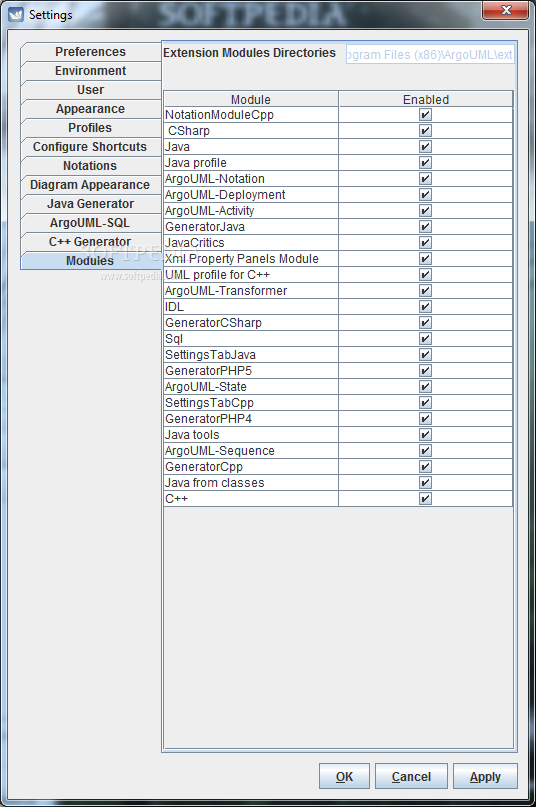Switch to the Environment tab
This screenshot has height=807, width=536.
(91, 71)
